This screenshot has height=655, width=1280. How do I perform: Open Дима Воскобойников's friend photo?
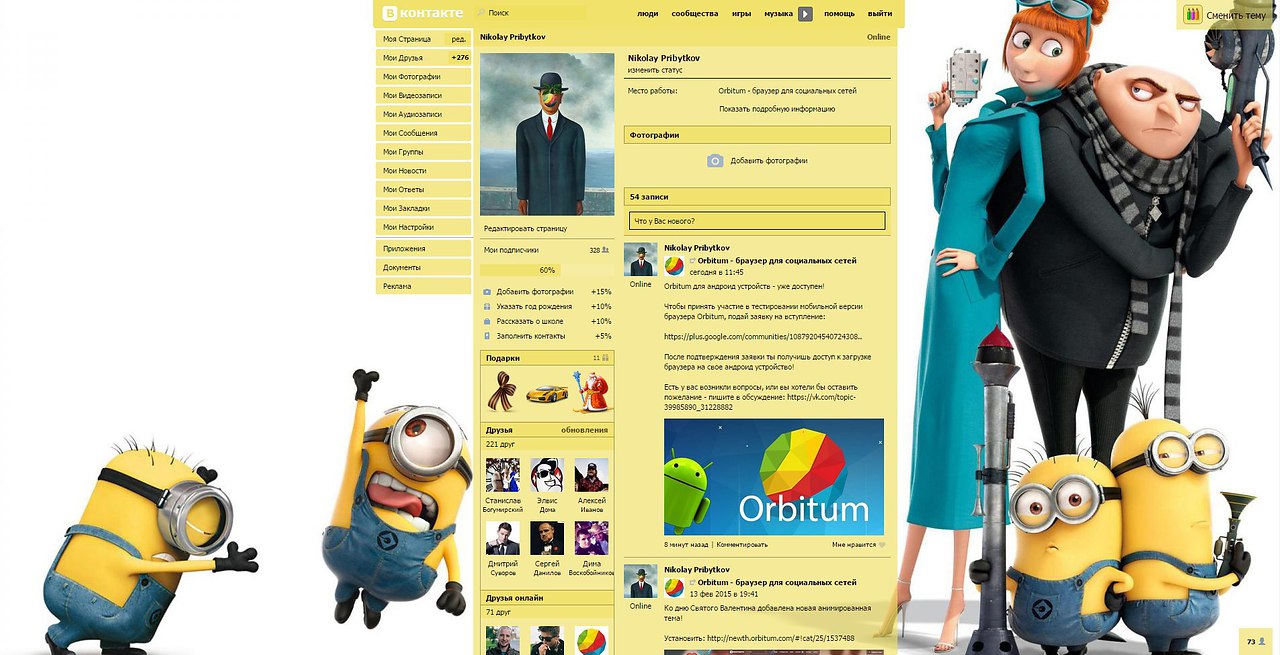point(592,538)
